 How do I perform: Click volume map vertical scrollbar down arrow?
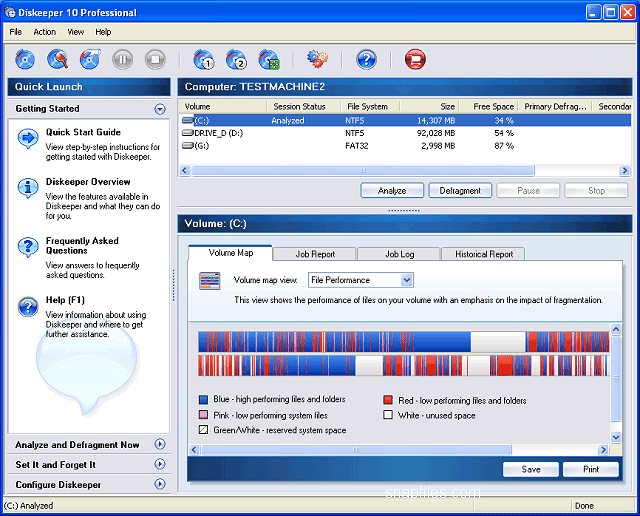pyautogui.click(x=616, y=437)
